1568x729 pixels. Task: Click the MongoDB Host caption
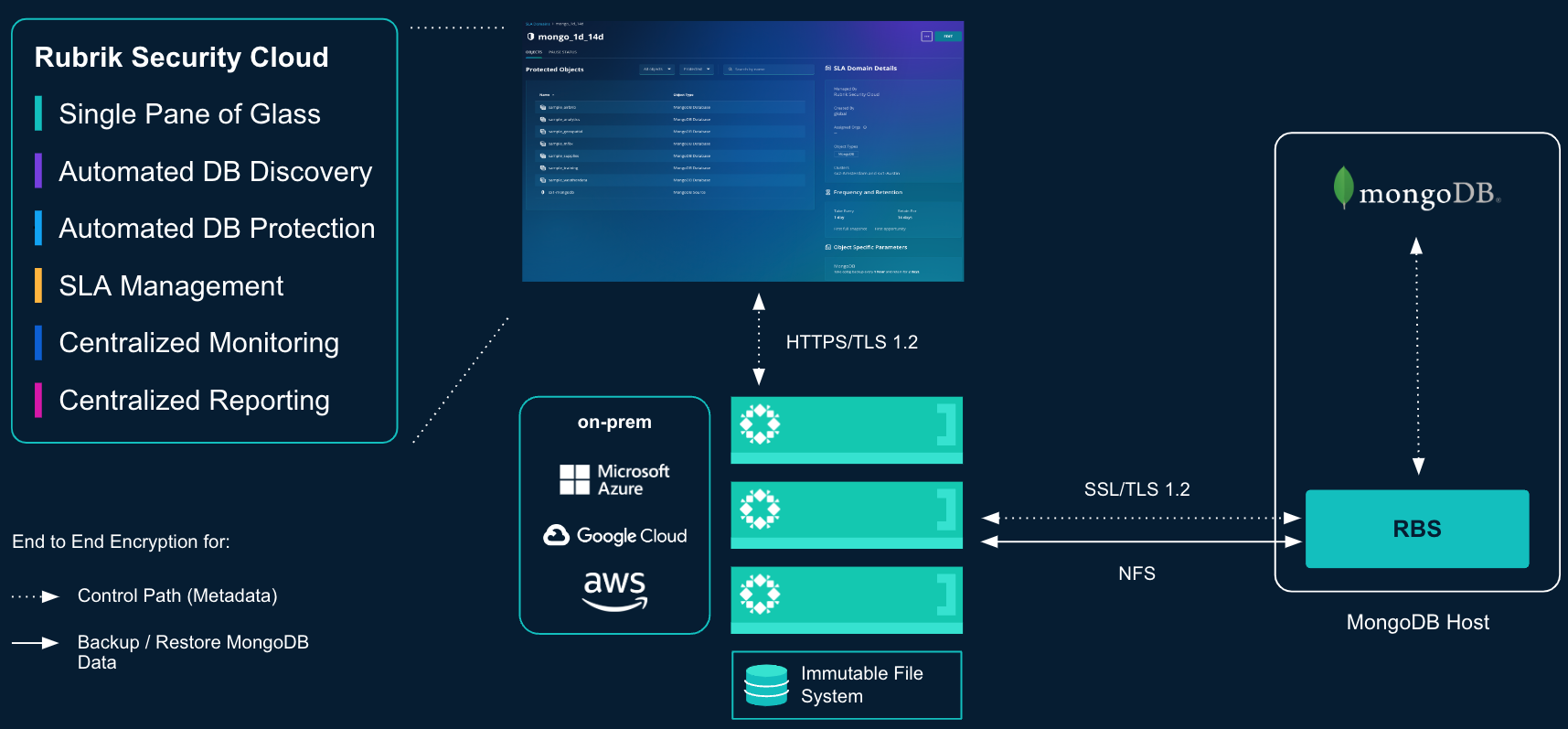click(1418, 622)
